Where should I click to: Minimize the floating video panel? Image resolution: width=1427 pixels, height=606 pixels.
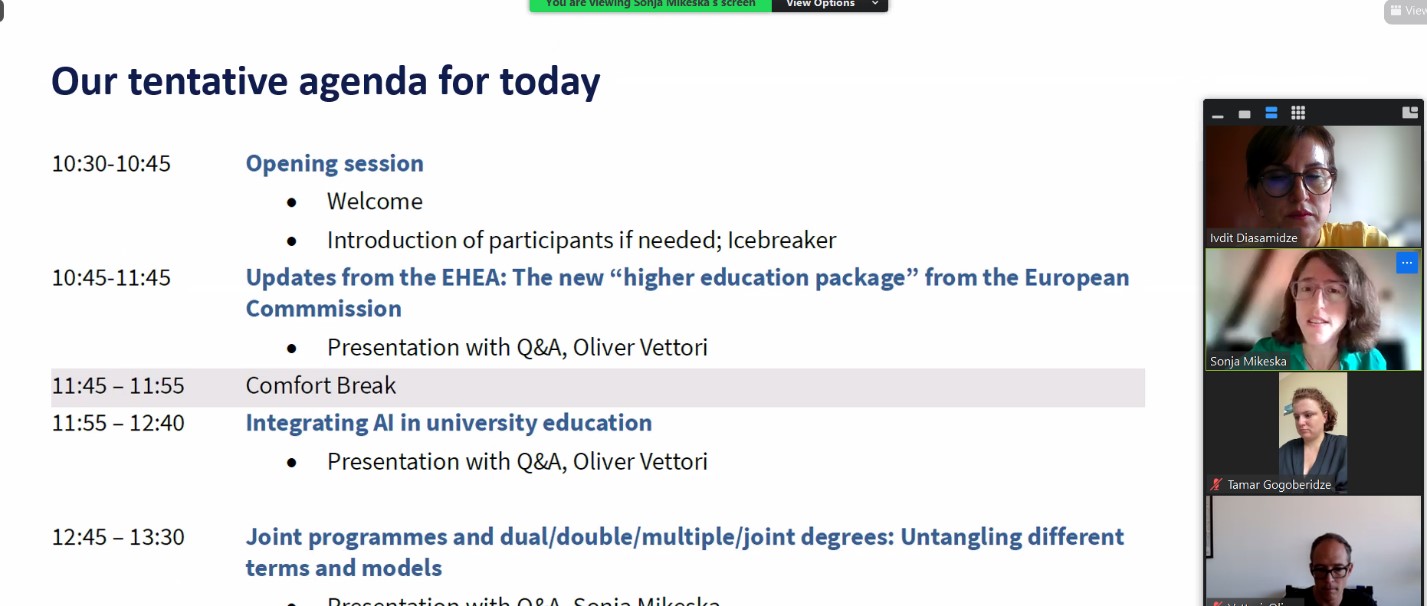pos(1218,114)
